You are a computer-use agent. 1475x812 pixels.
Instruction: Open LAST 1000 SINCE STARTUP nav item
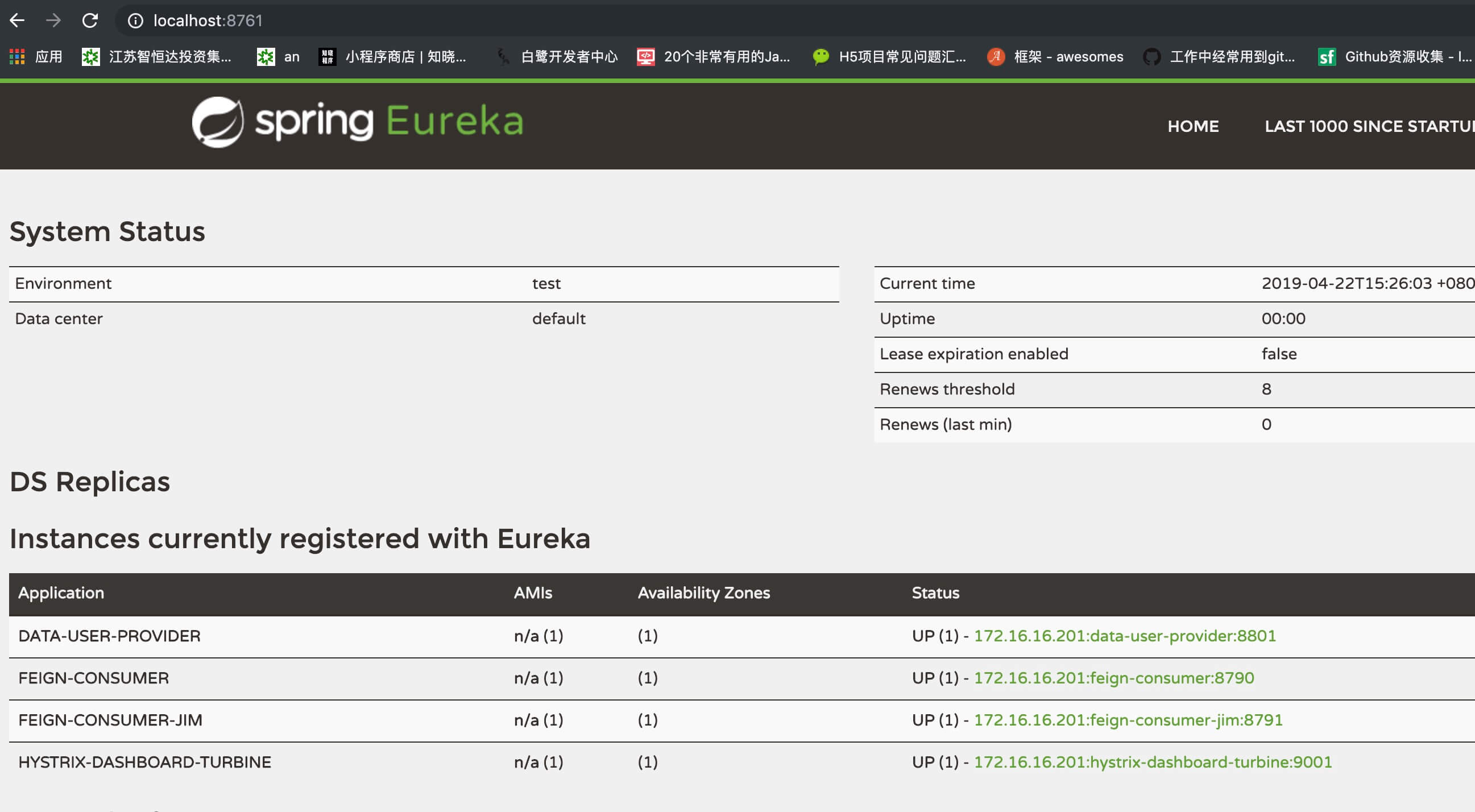[x=1370, y=126]
